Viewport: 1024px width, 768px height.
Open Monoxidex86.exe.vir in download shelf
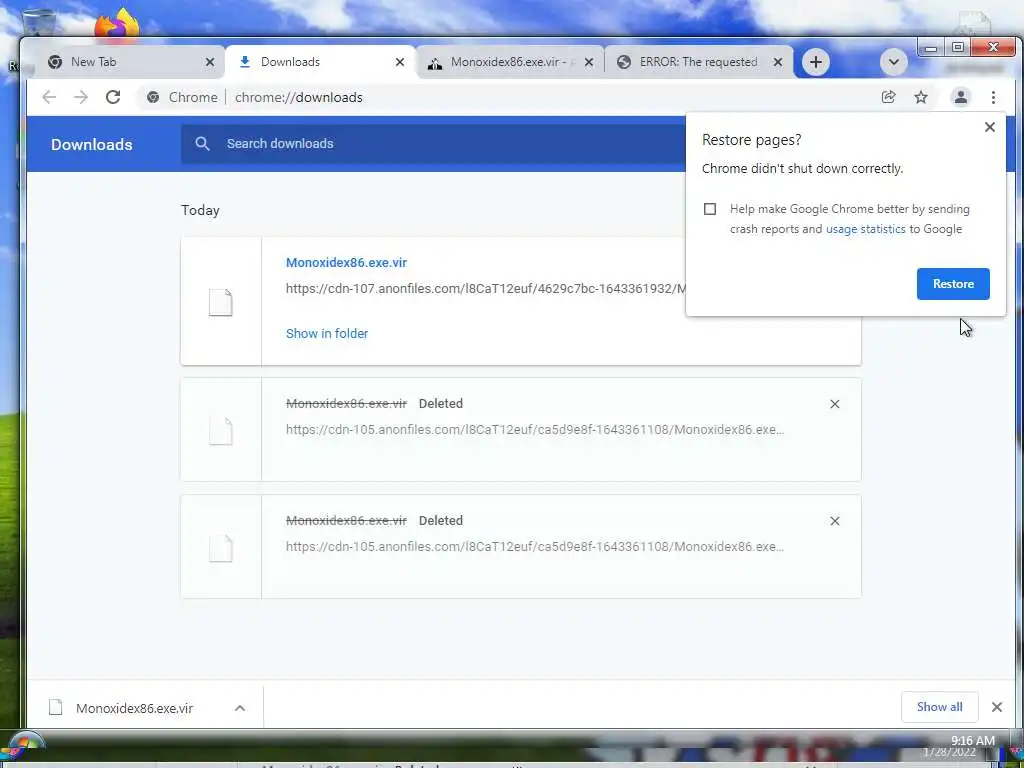[134, 708]
